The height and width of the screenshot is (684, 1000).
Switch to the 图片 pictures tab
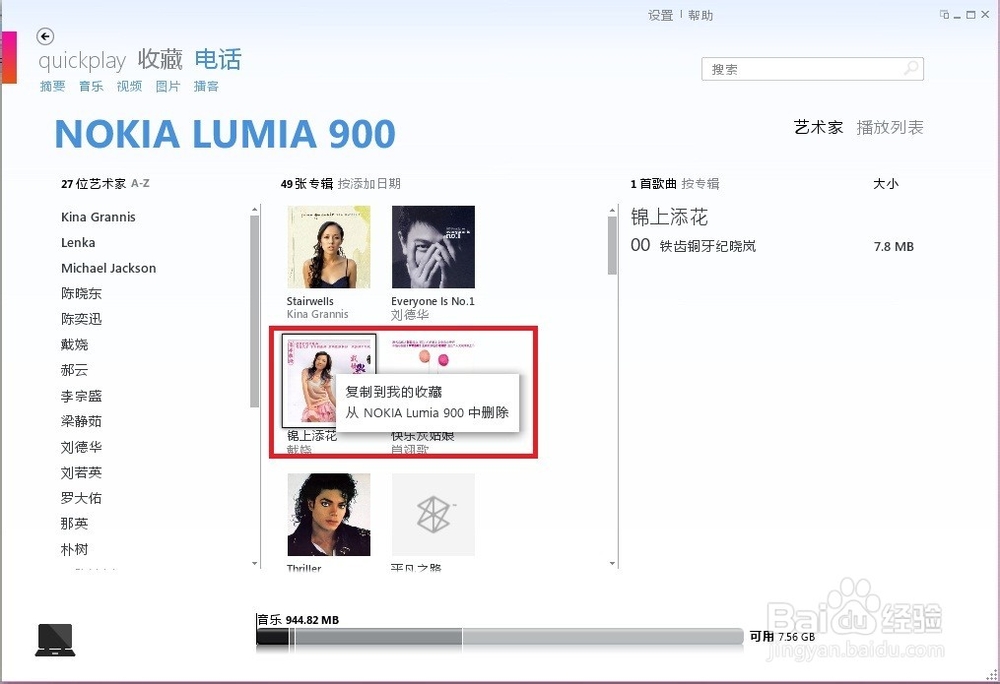168,86
